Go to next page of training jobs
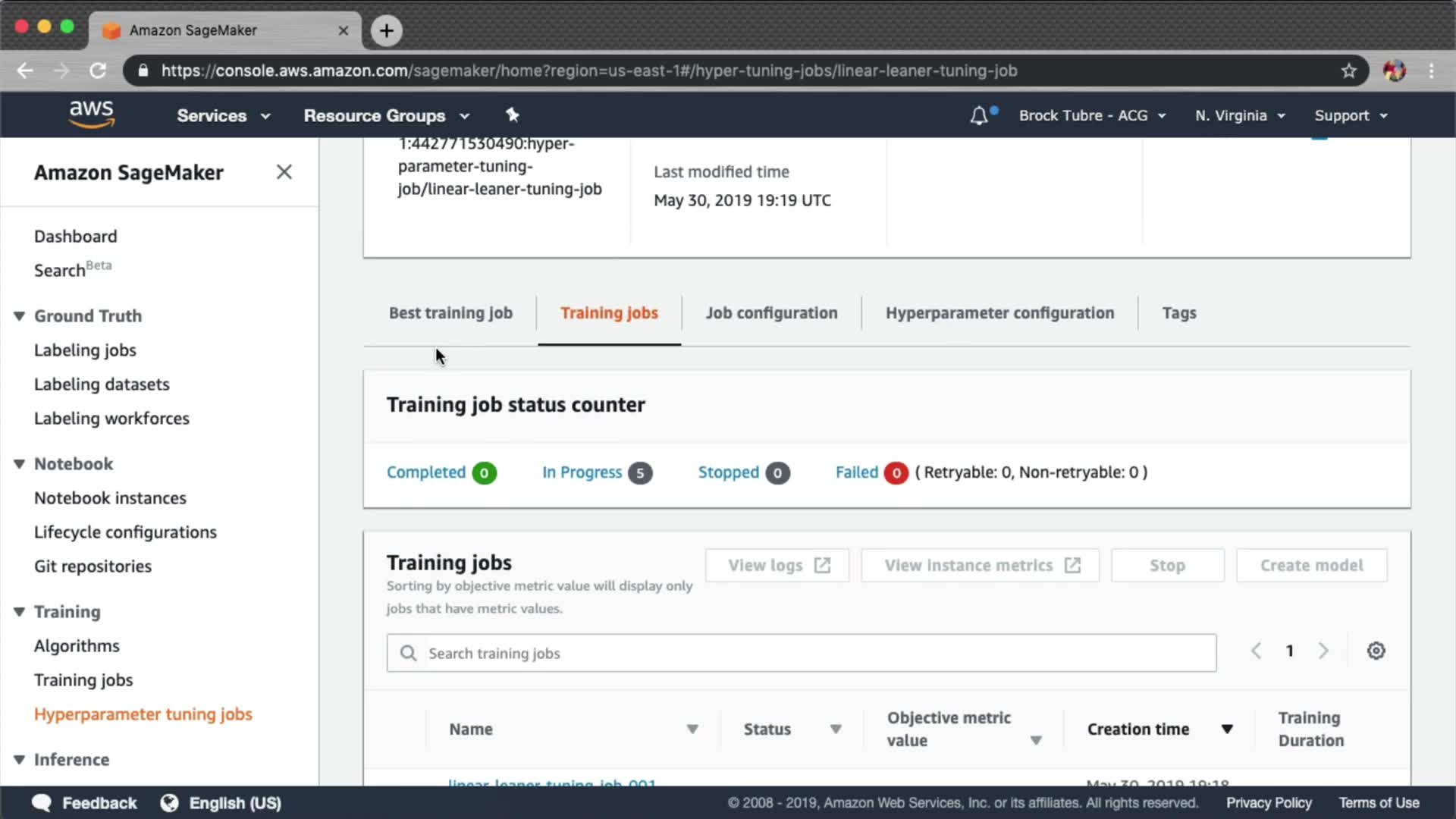 pyautogui.click(x=1323, y=651)
